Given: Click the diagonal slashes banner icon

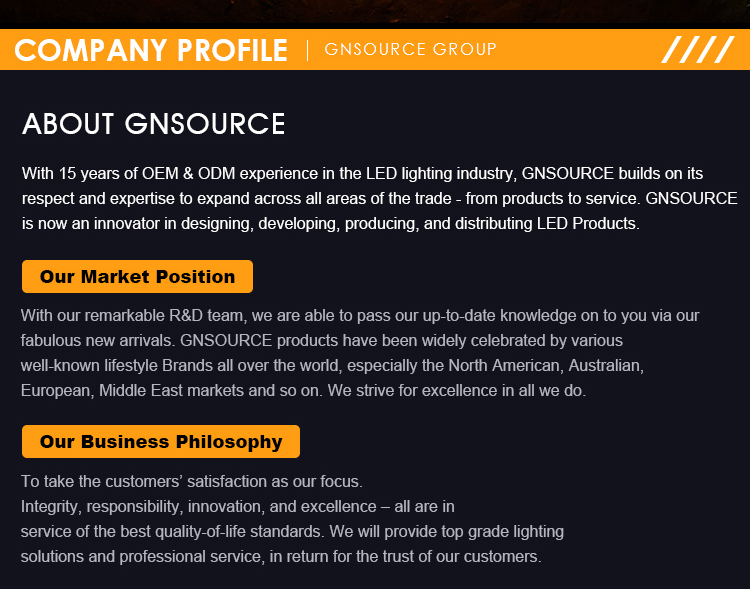Looking at the screenshot, I should (x=697, y=49).
